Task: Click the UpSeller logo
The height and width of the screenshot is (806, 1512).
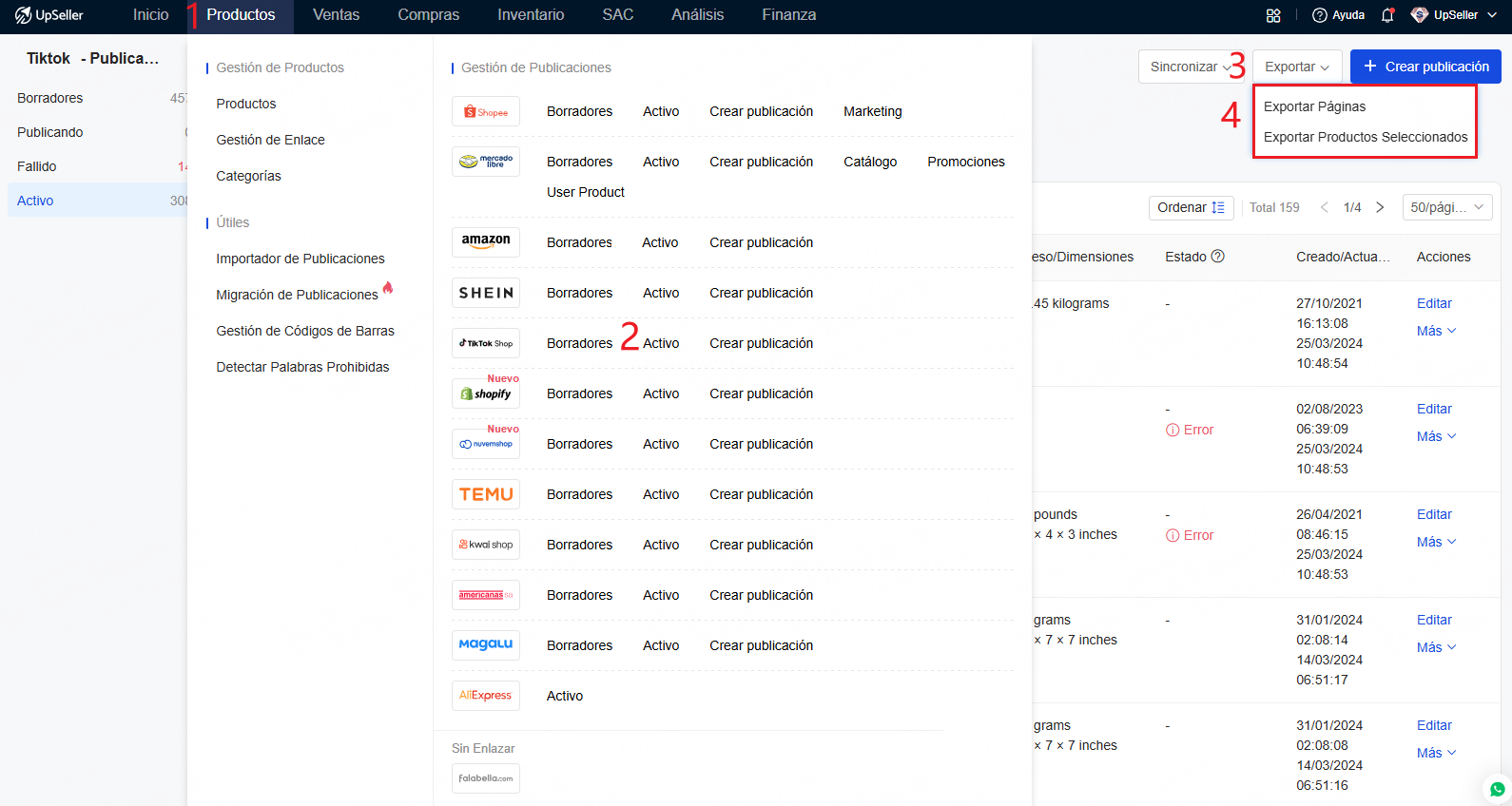Action: pos(48,15)
